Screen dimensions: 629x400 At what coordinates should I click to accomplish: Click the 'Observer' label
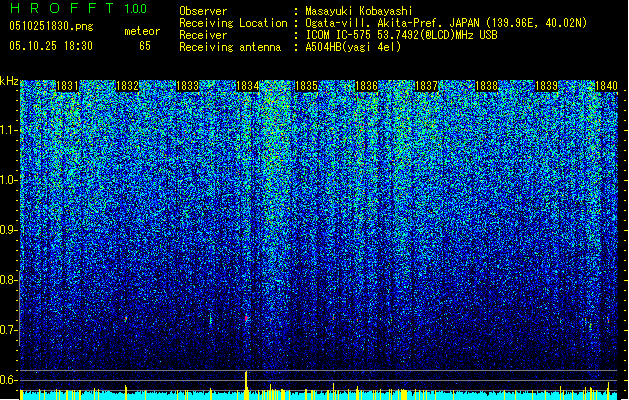203,11
